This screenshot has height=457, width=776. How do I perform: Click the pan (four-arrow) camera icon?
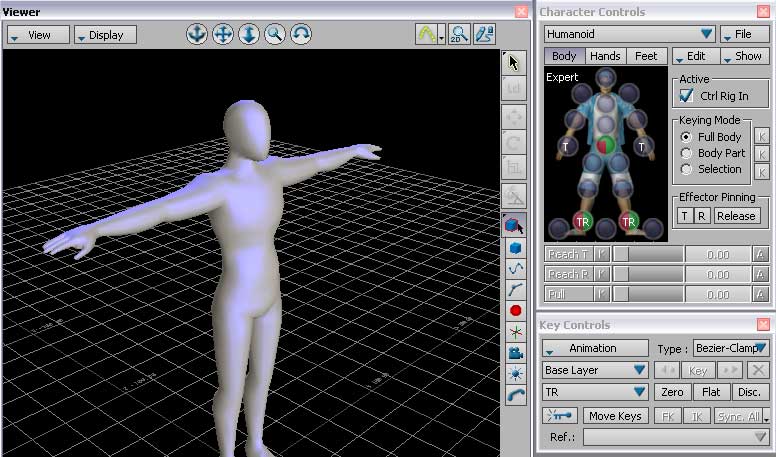click(223, 34)
